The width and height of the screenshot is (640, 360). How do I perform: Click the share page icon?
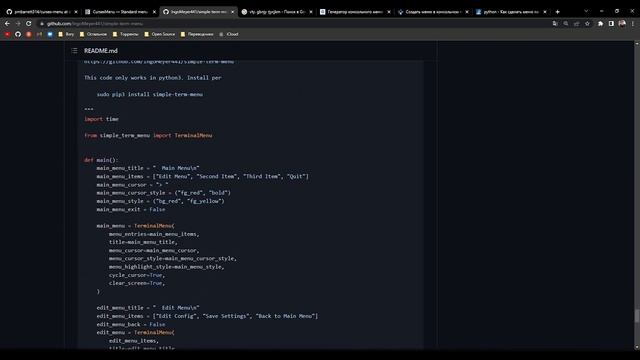click(x=576, y=24)
